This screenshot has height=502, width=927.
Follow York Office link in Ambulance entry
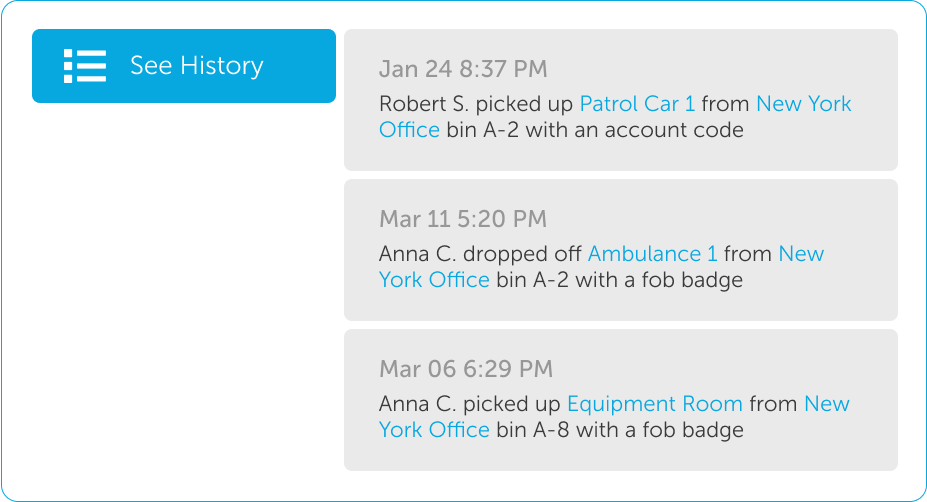434,280
